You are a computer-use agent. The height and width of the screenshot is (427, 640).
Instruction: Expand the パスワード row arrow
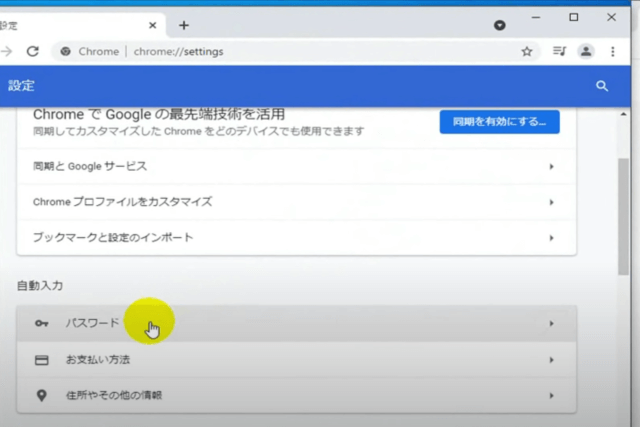click(x=551, y=323)
